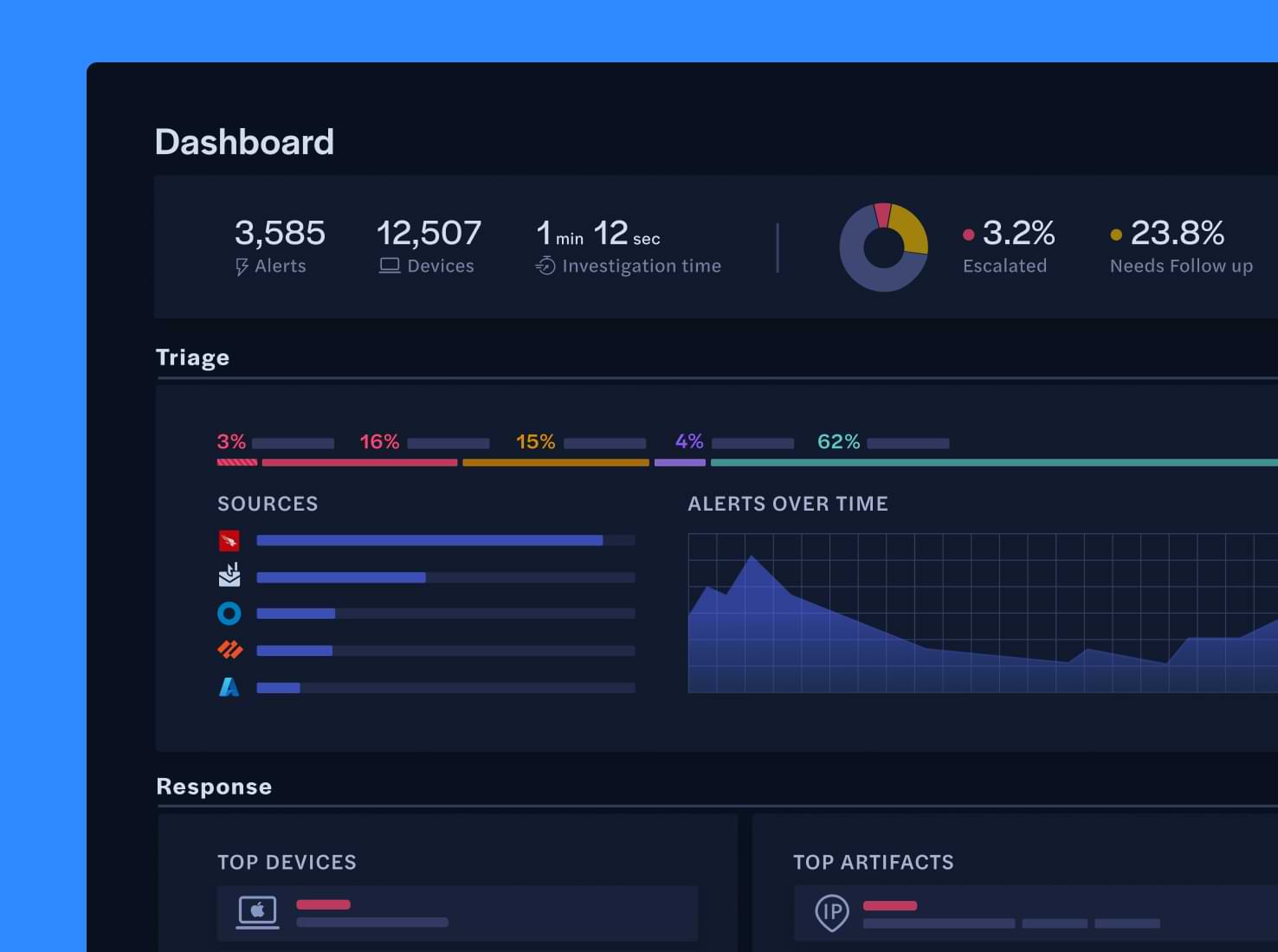
Task: Click the 15% triage label
Action: point(535,441)
